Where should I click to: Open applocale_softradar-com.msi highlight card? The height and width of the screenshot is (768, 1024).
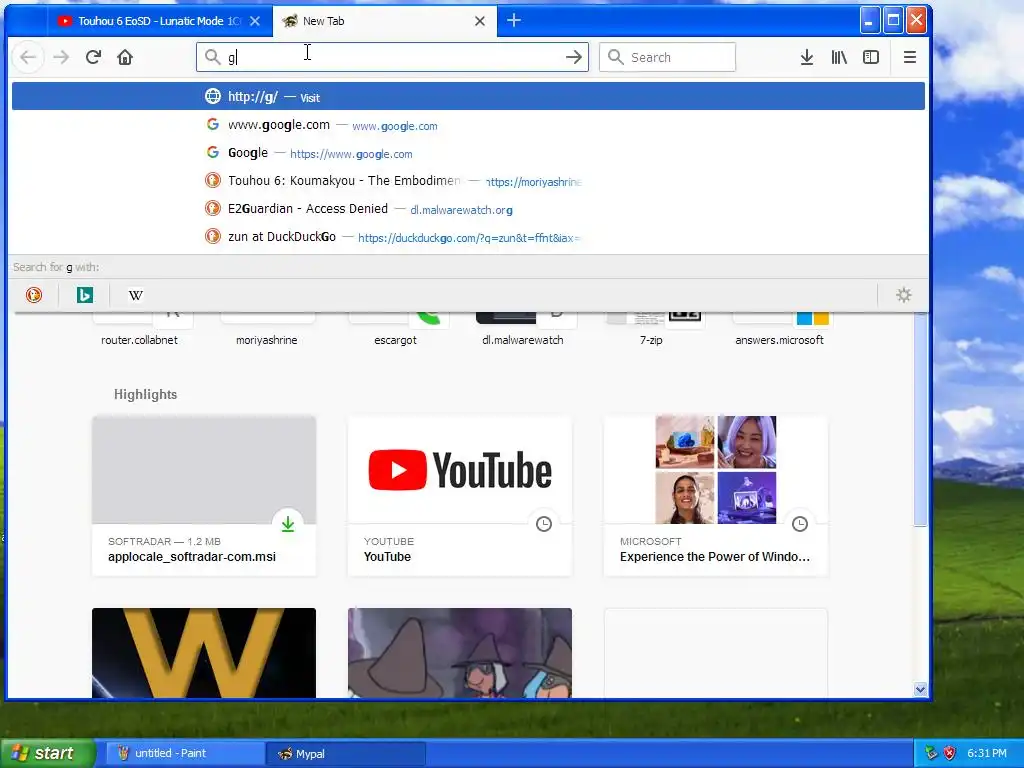[204, 496]
